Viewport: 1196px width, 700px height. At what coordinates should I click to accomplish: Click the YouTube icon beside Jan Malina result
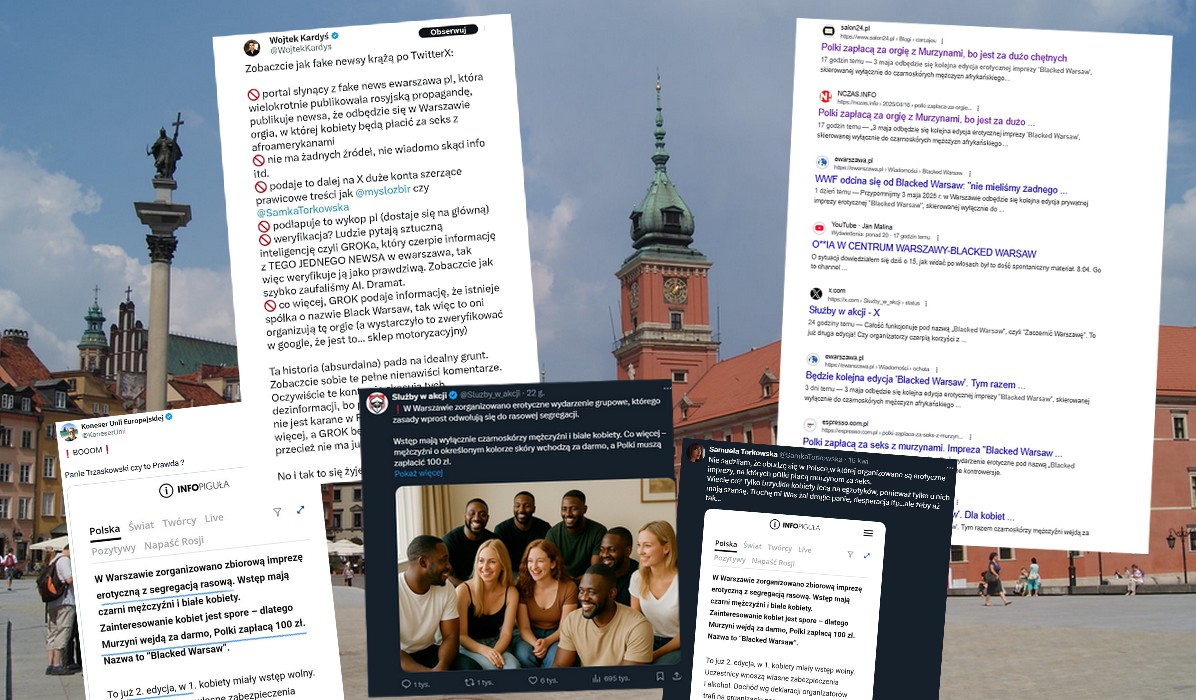[x=820, y=228]
